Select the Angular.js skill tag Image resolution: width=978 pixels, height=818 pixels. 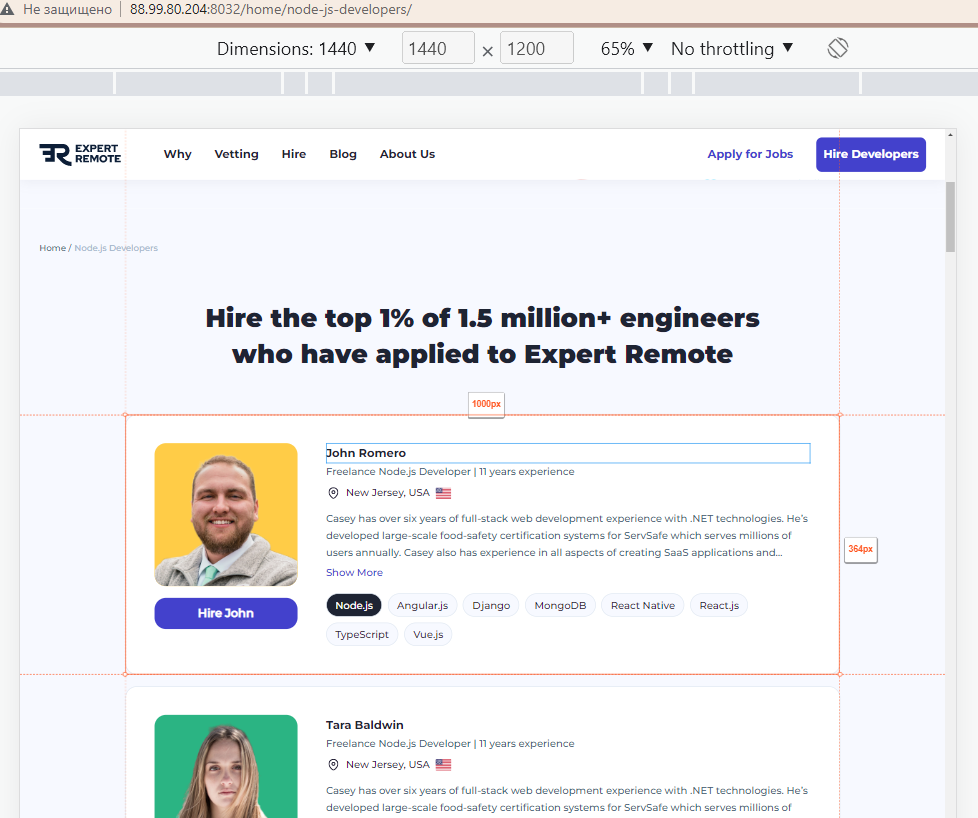(422, 605)
